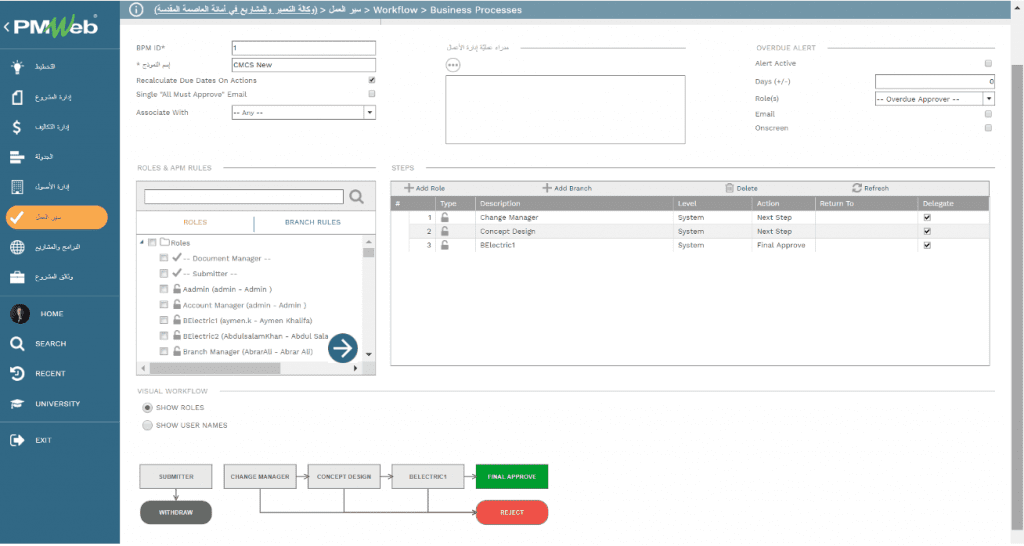Click the lock icon for BElectric1 step
Viewport: 1024px width, 546px height.
coord(445,245)
